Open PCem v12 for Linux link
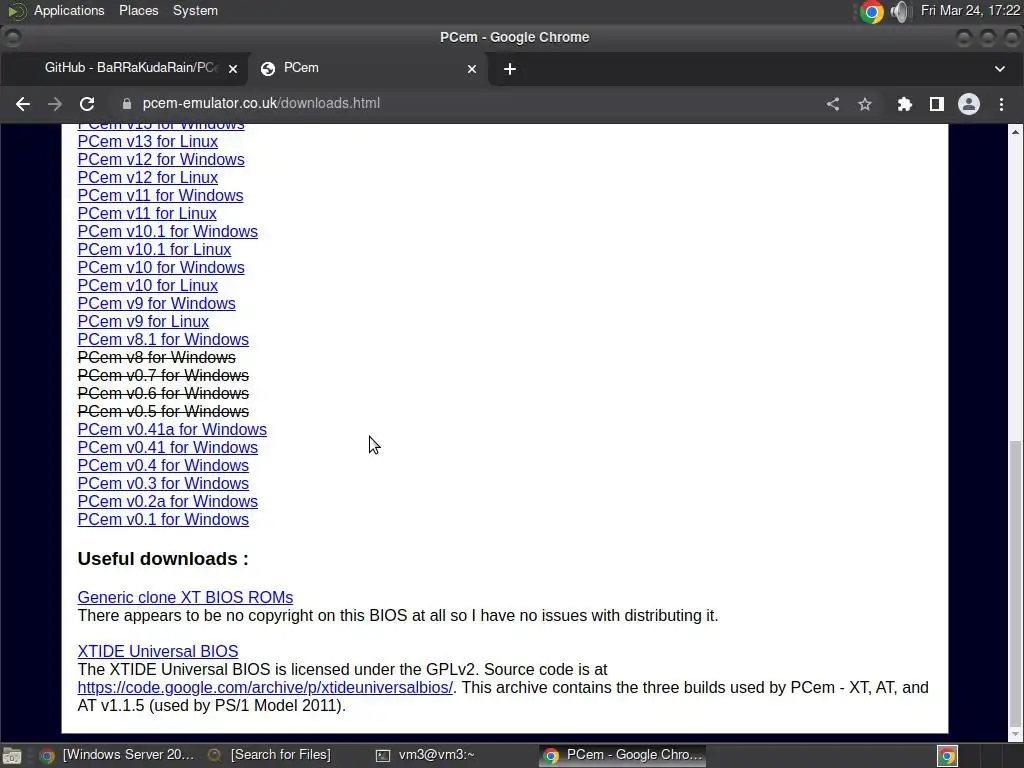This screenshot has height=768, width=1024. point(148,178)
